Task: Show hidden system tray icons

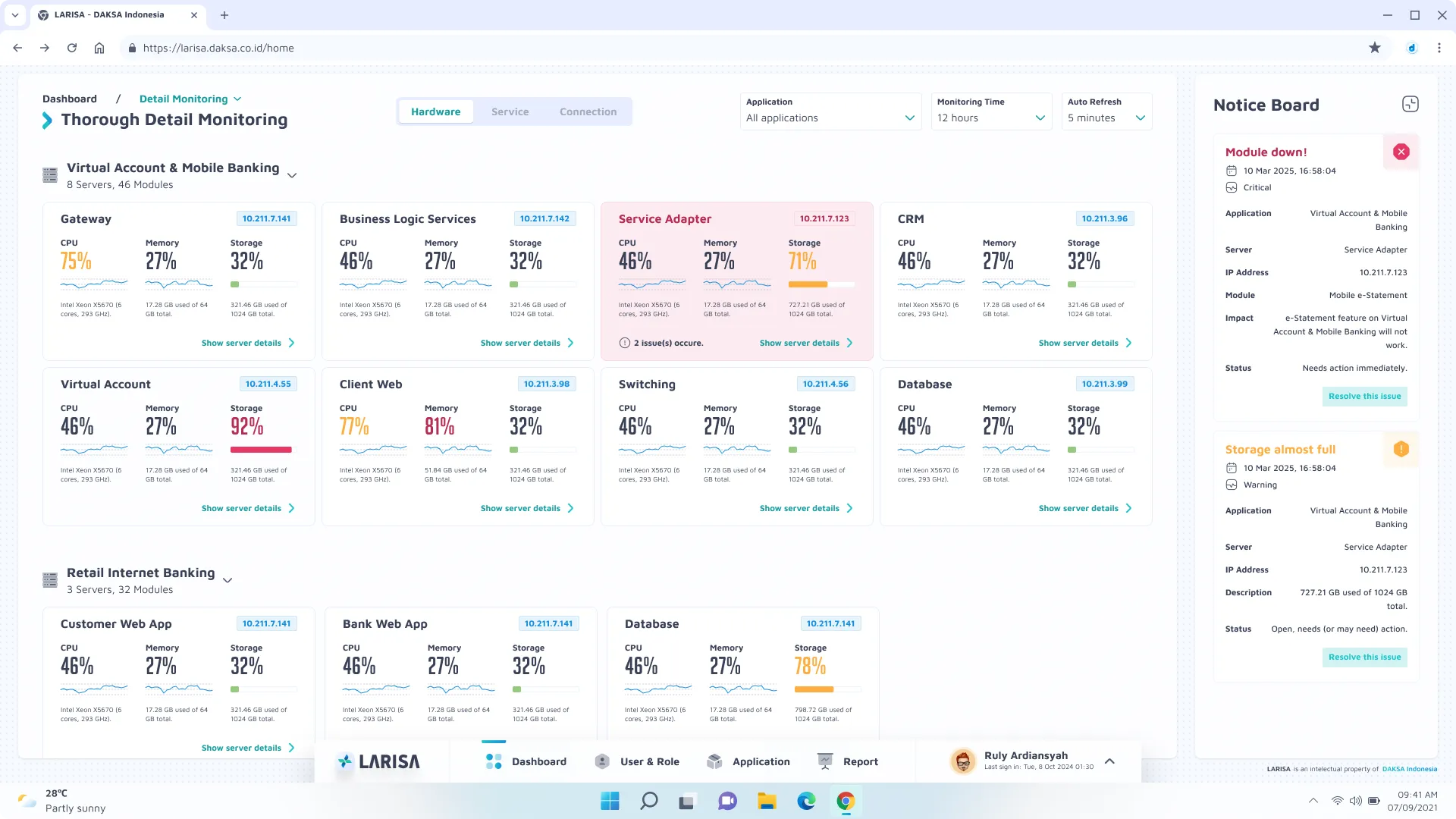Action: [1313, 801]
